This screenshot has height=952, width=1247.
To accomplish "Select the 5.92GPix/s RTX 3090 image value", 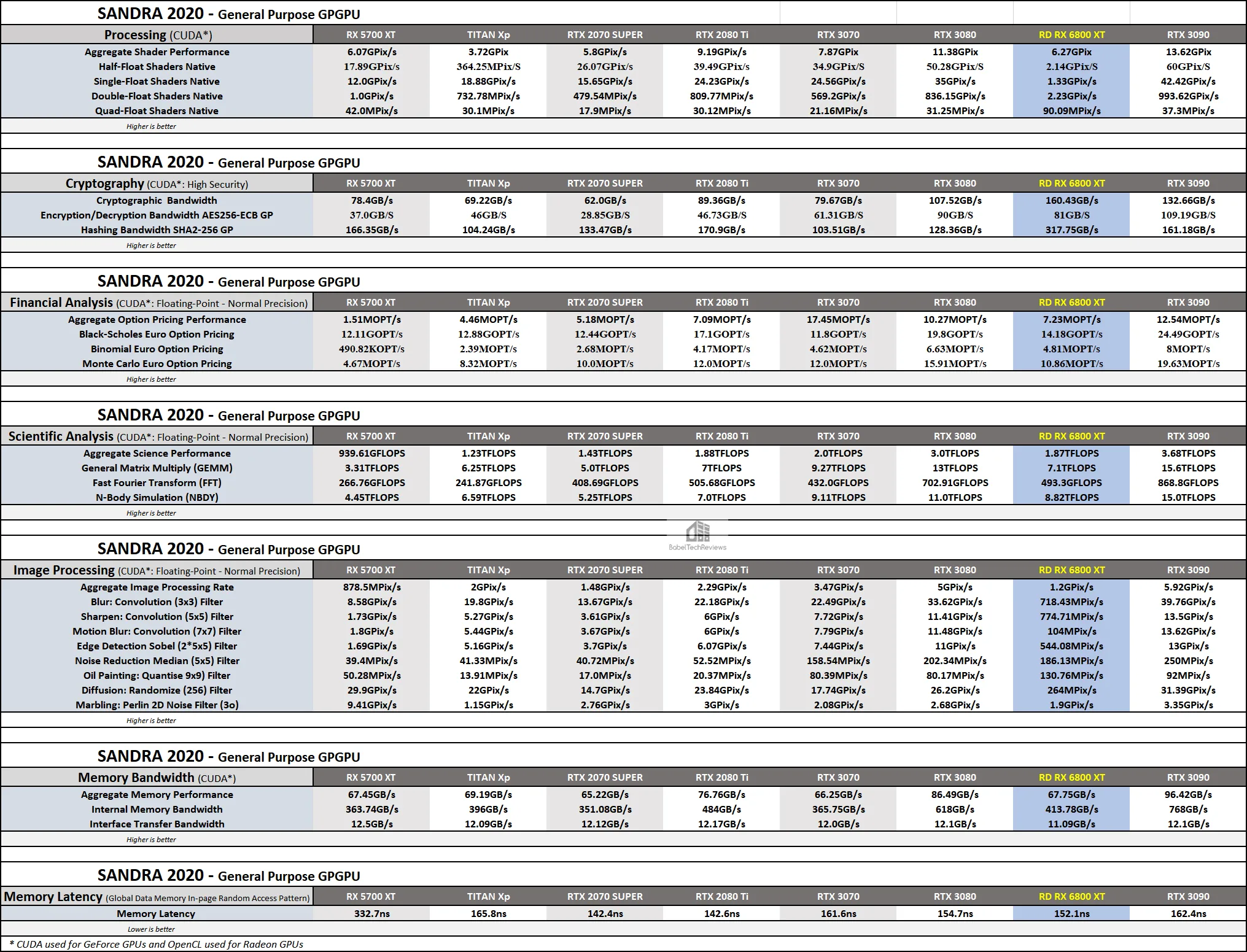I will coord(1188,587).
